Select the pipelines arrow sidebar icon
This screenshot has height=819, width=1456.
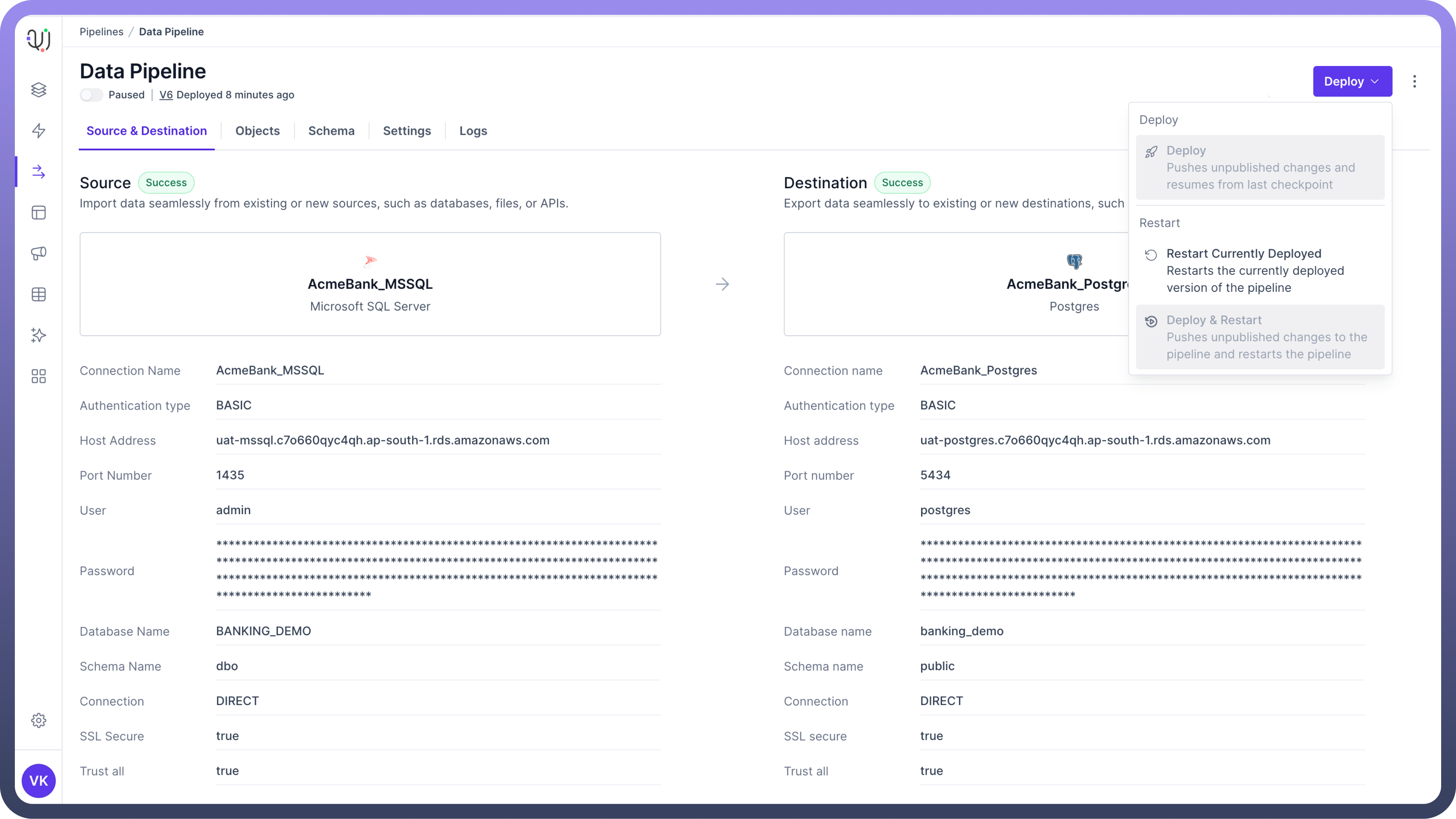pos(38,172)
